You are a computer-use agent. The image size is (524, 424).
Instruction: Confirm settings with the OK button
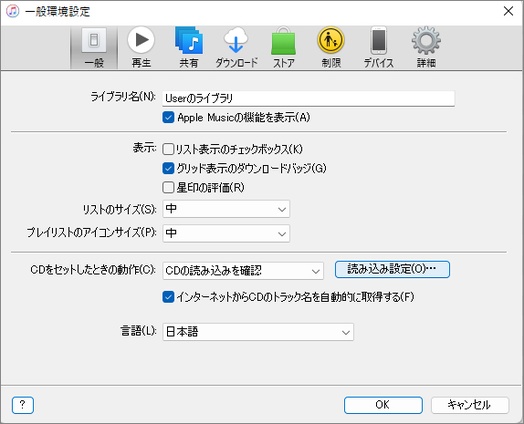click(383, 405)
